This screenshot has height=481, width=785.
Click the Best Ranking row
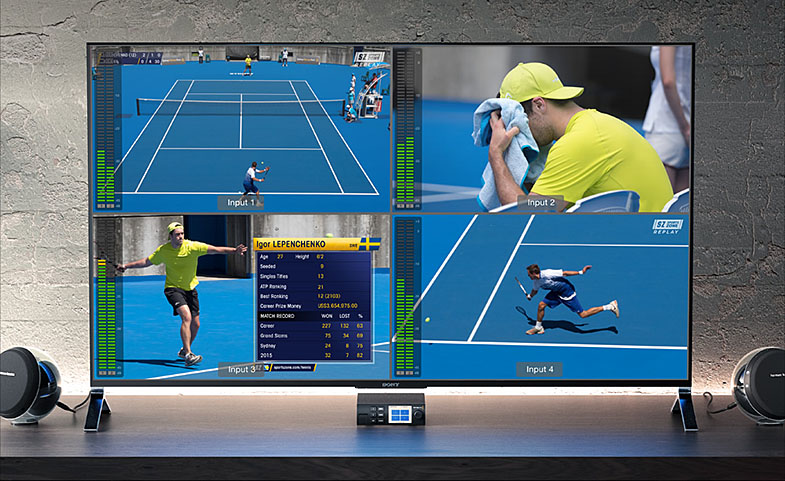pyautogui.click(x=314, y=296)
